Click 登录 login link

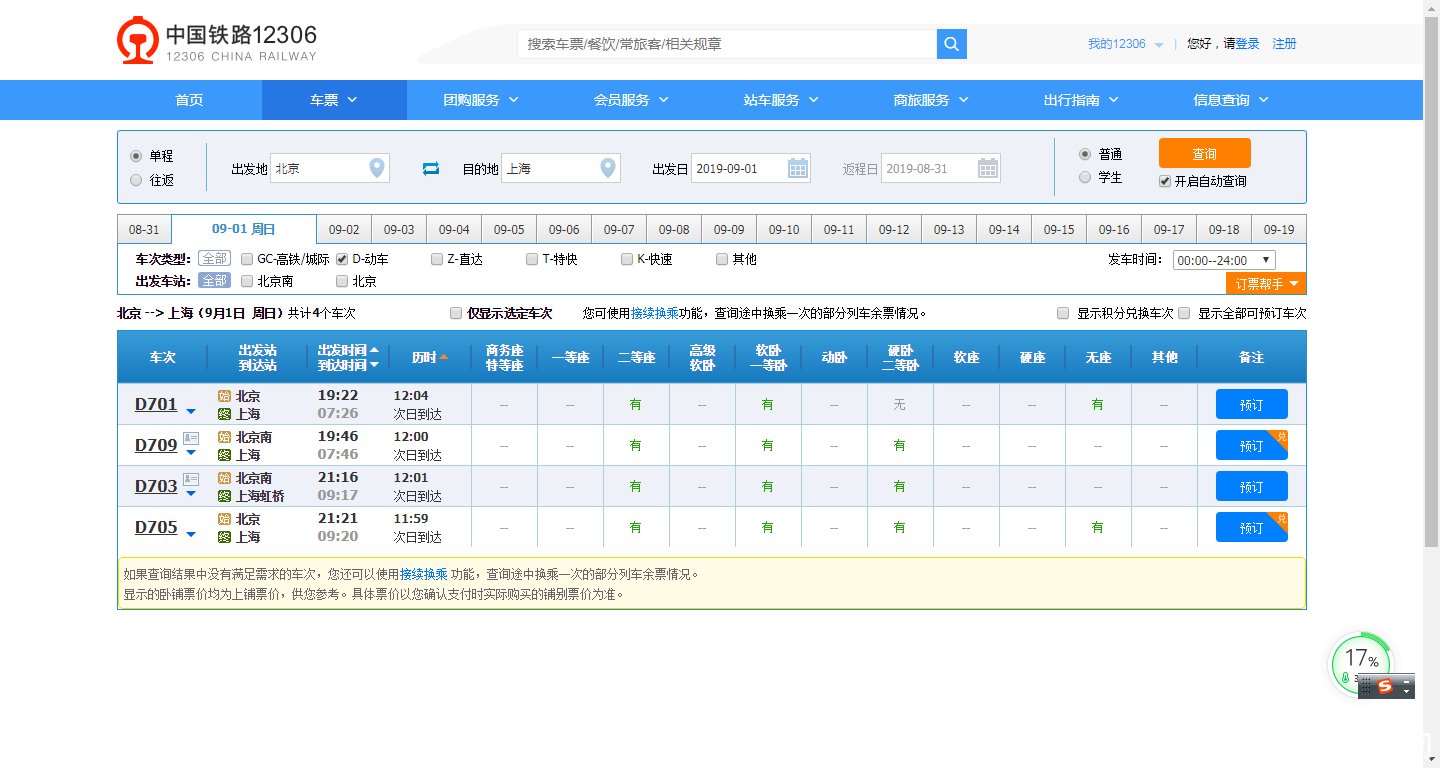1248,44
